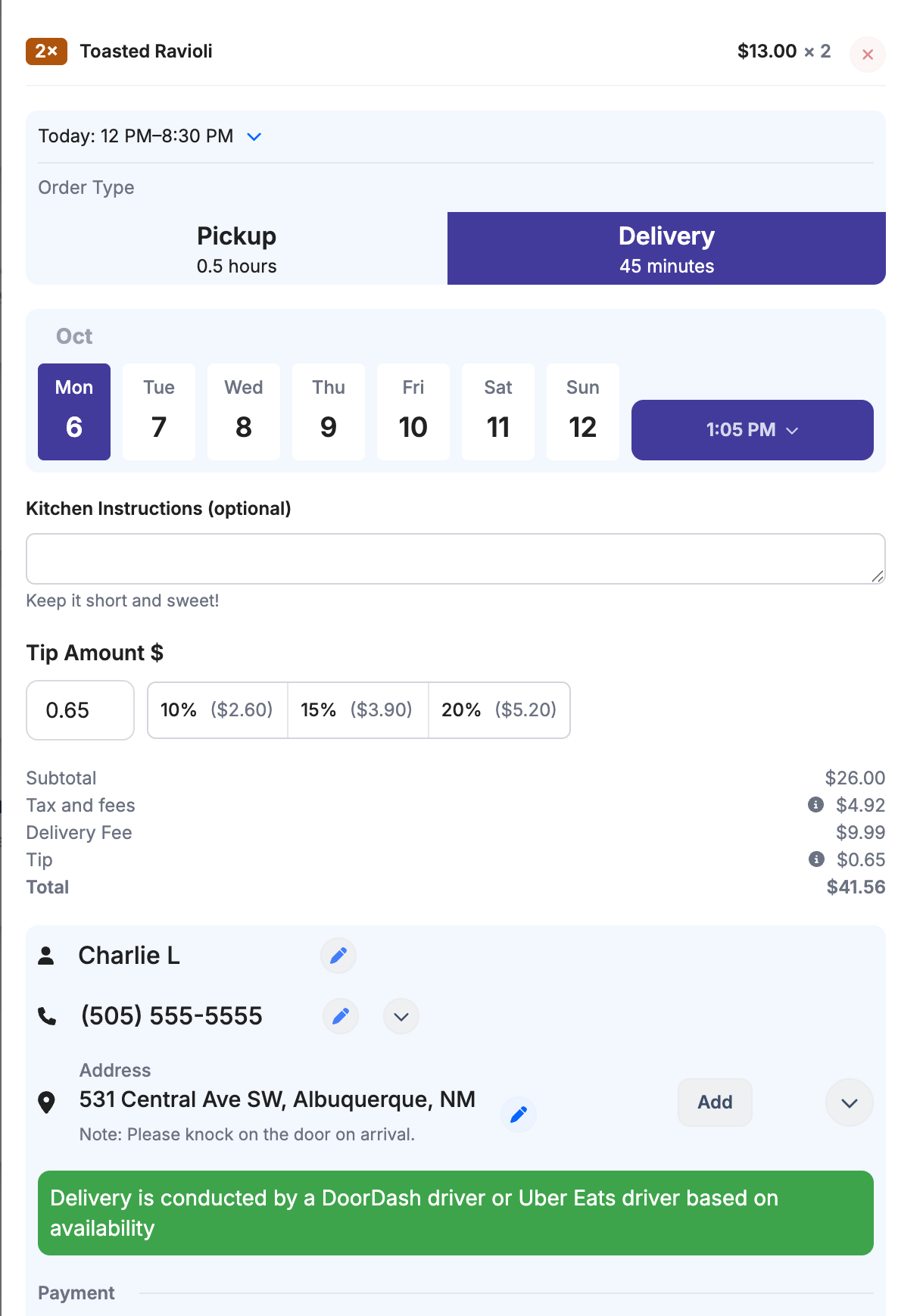Select the Delivery order type tab
This screenshot has height=1316, width=898.
pos(666,248)
